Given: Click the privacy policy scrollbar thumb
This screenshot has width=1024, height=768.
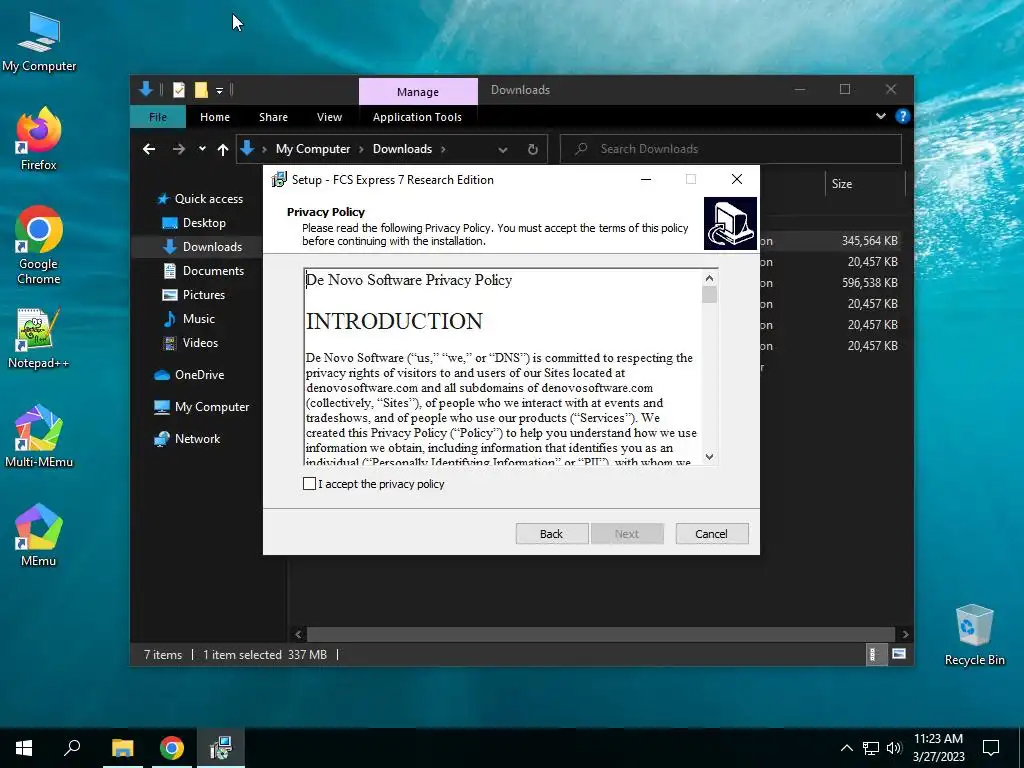Looking at the screenshot, I should pyautogui.click(x=709, y=295).
